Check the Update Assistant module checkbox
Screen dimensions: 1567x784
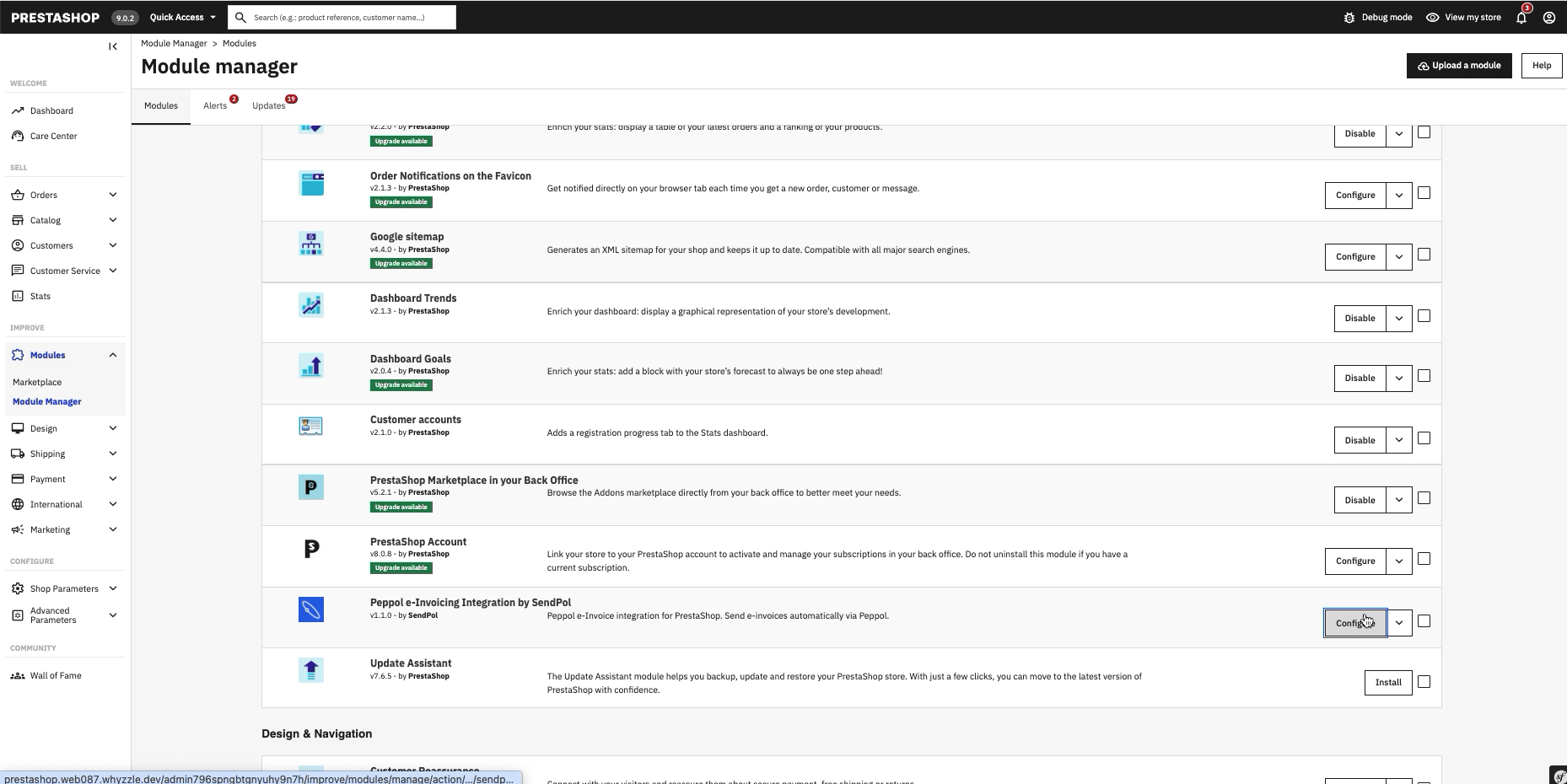click(1424, 682)
